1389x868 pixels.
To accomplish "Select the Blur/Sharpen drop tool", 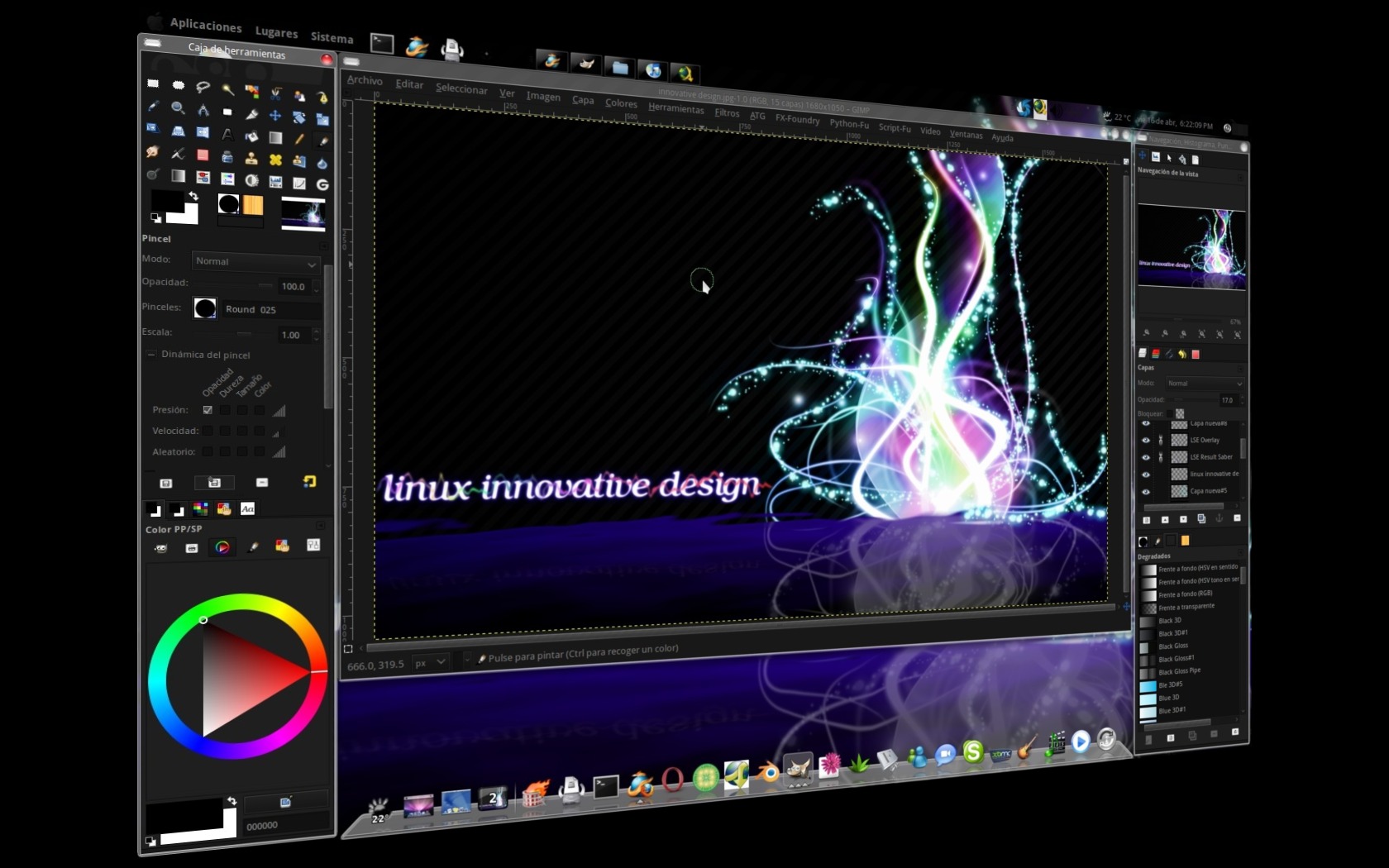I will [322, 163].
